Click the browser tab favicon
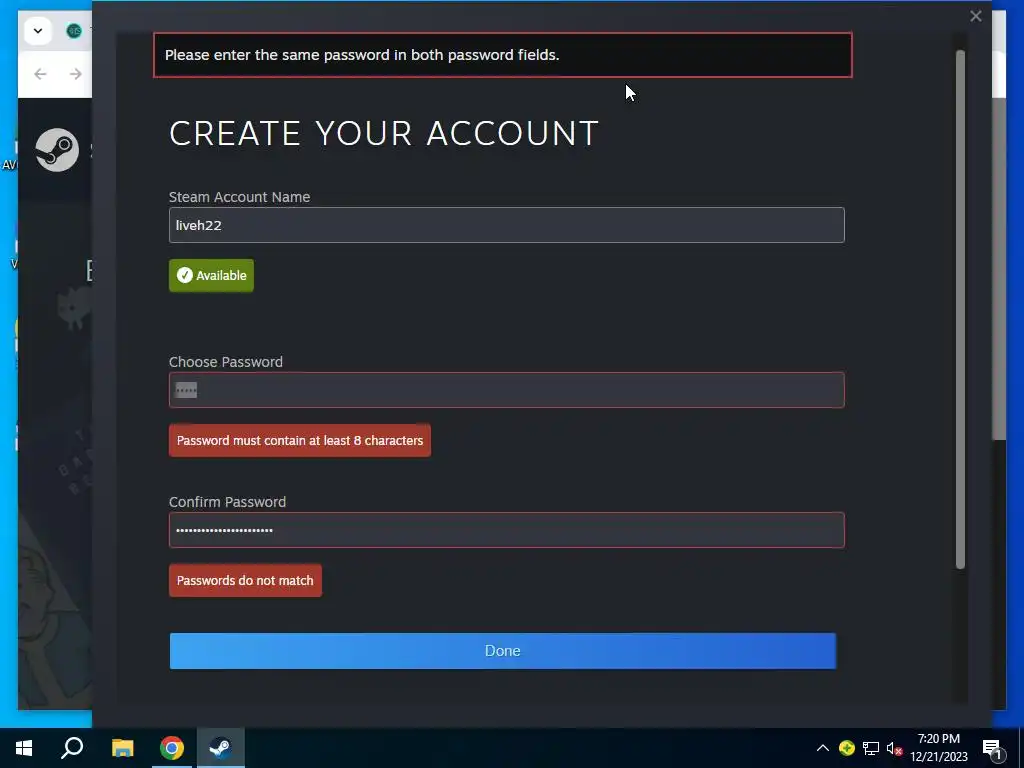Image resolution: width=1024 pixels, height=768 pixels. click(x=74, y=31)
